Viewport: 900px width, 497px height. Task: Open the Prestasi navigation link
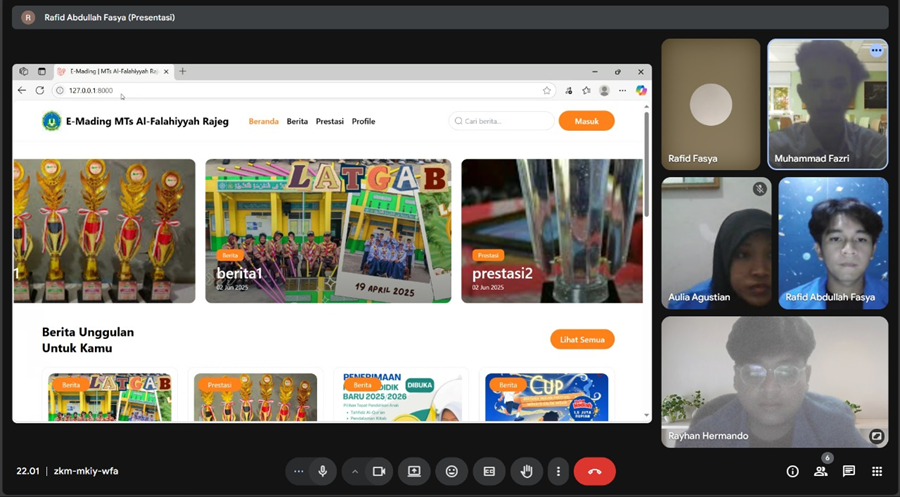coord(329,121)
